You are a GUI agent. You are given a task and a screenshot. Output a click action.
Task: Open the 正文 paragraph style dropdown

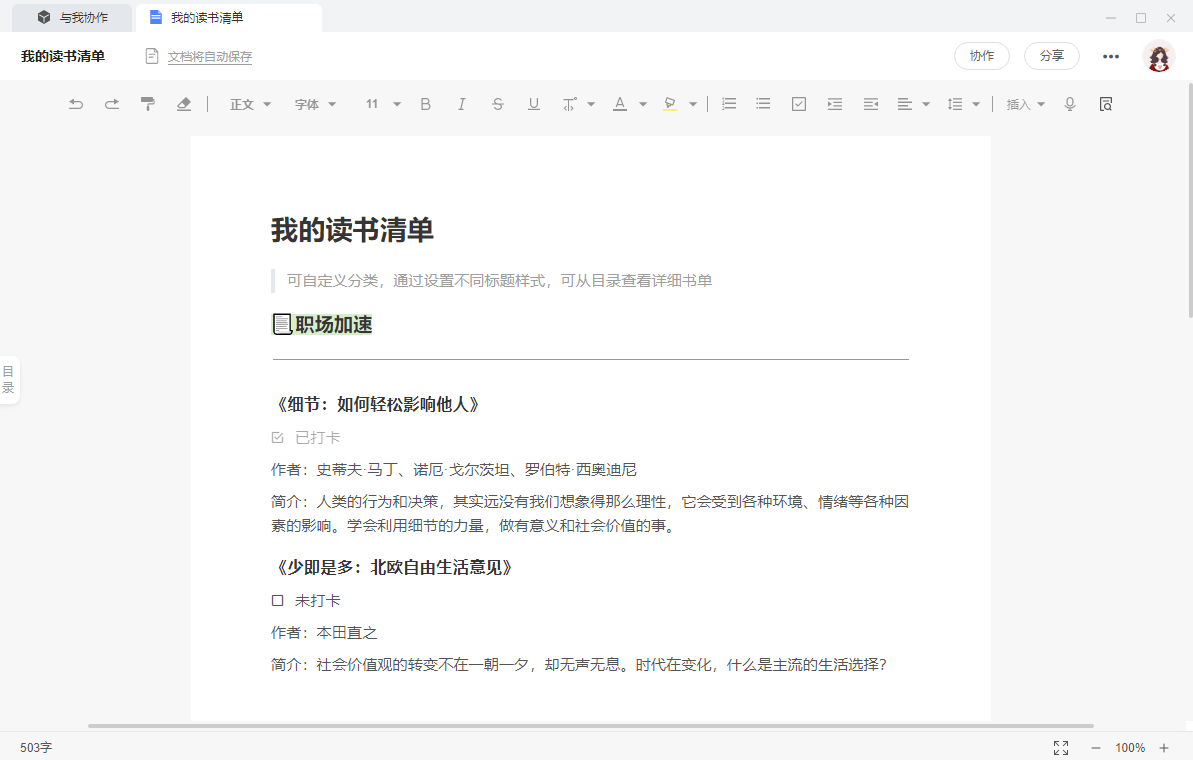[250, 104]
